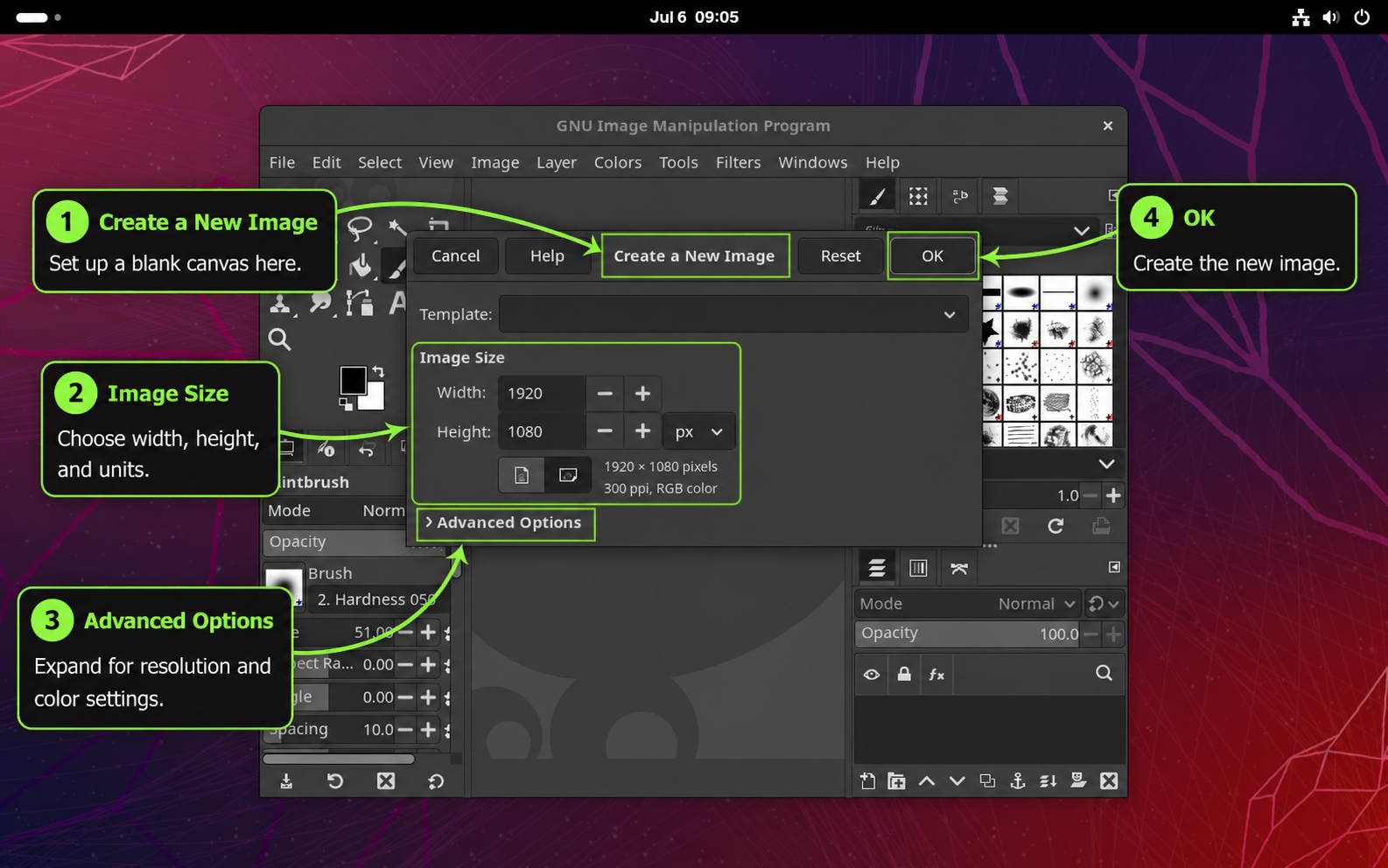The image size is (1388, 868).
Task: Open the Document History tab in right dock
Action: [1000, 196]
